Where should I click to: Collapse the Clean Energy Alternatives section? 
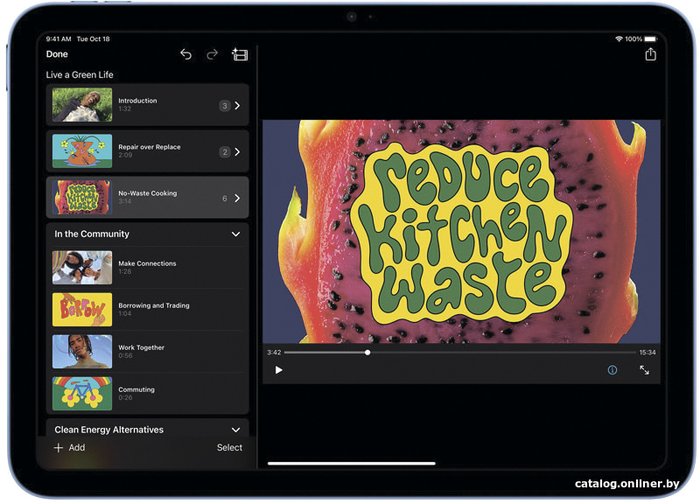coord(236,430)
